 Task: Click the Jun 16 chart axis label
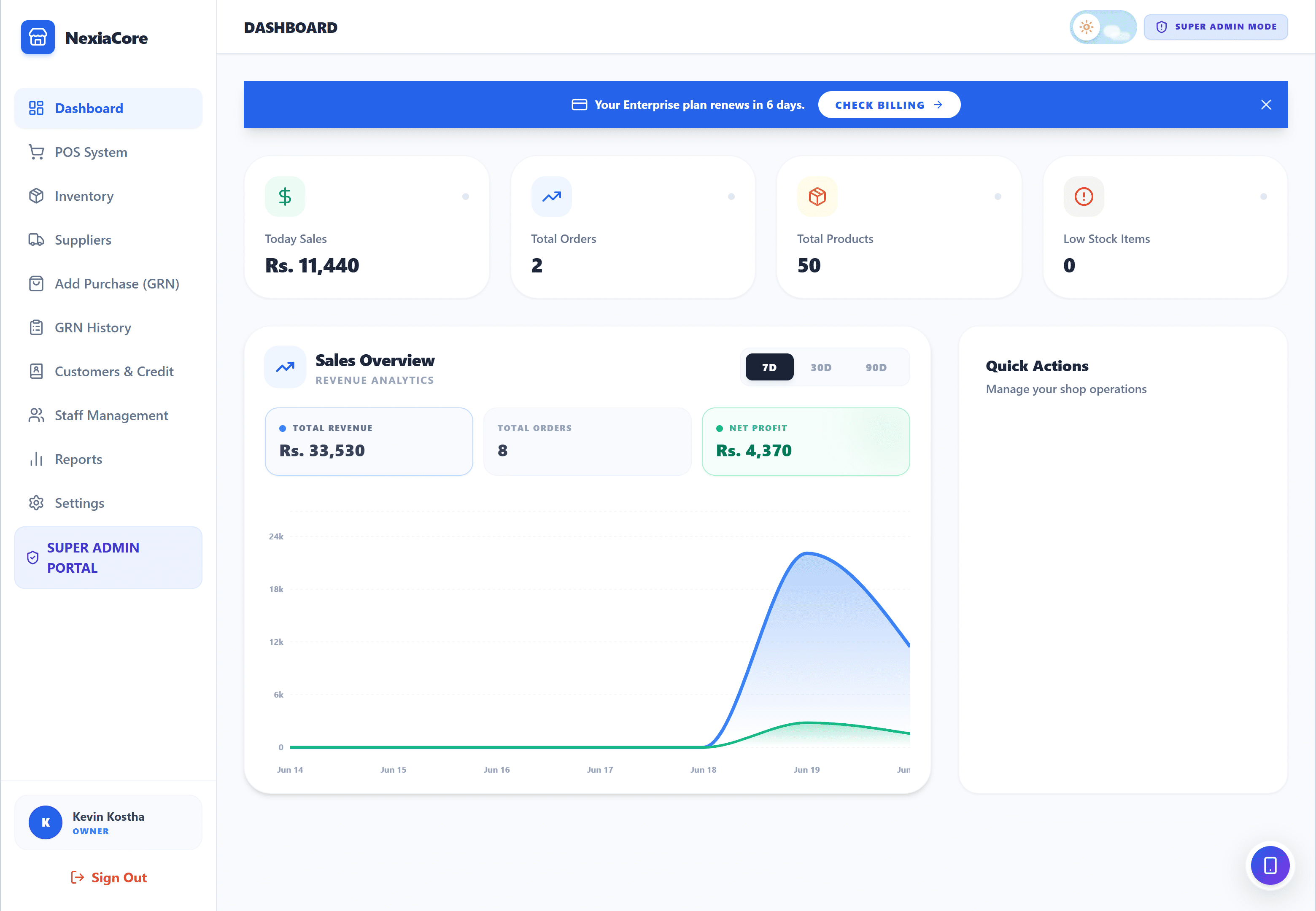pos(496,770)
